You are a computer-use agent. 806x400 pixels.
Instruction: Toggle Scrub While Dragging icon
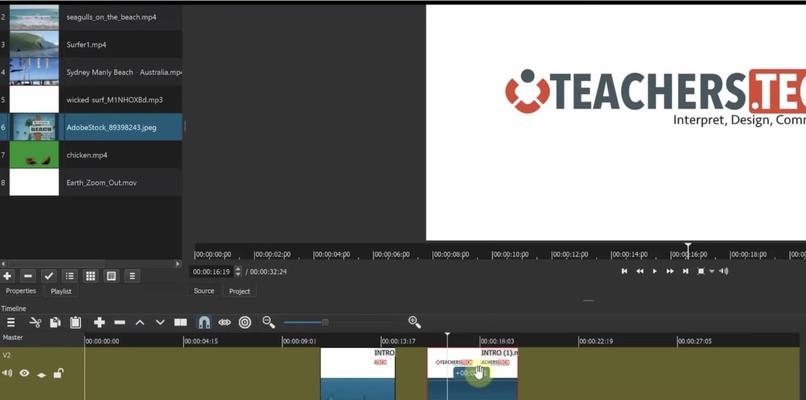click(x=225, y=322)
